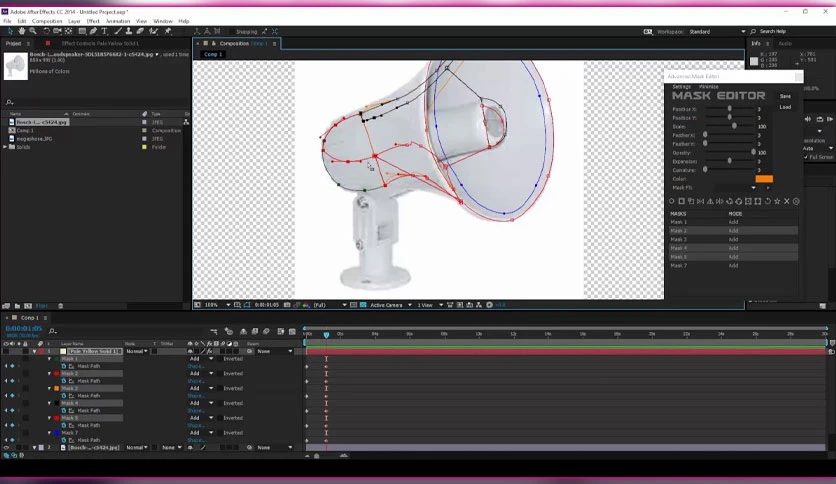Viewport: 836px width, 484px height.
Task: Collapse Mask 1 disclosure triangle
Action: (x=50, y=359)
